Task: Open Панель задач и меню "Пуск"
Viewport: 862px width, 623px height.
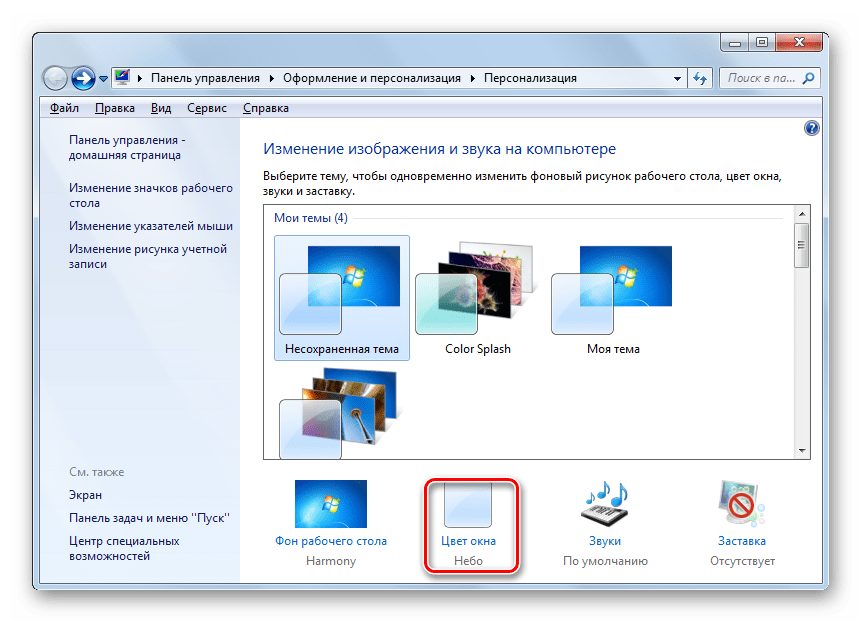Action: 149,518
